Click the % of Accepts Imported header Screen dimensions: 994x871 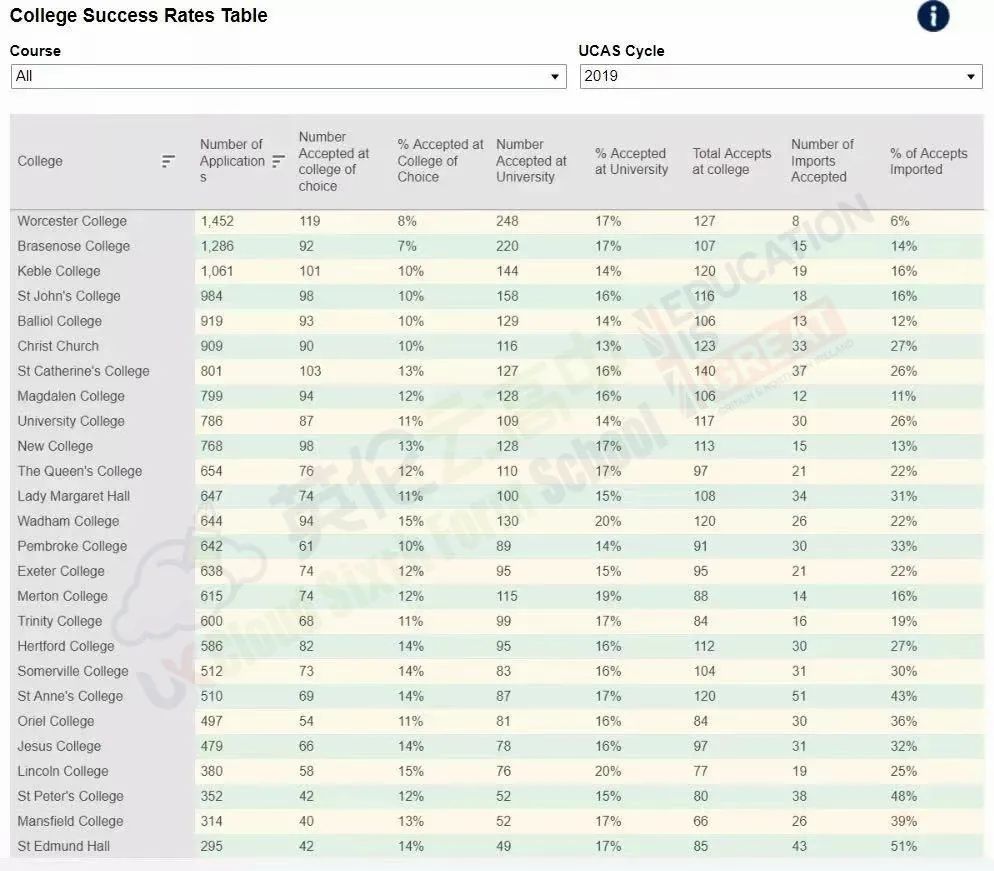click(x=928, y=161)
